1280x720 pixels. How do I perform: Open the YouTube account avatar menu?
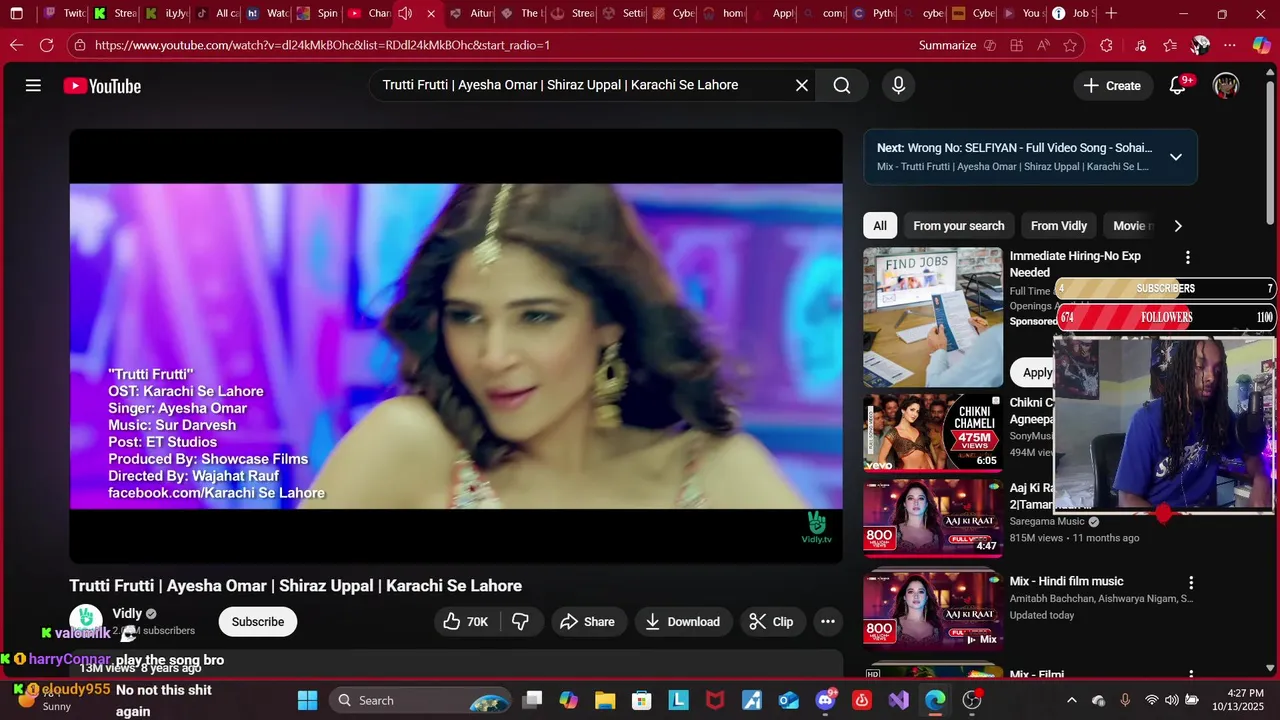tap(1226, 86)
